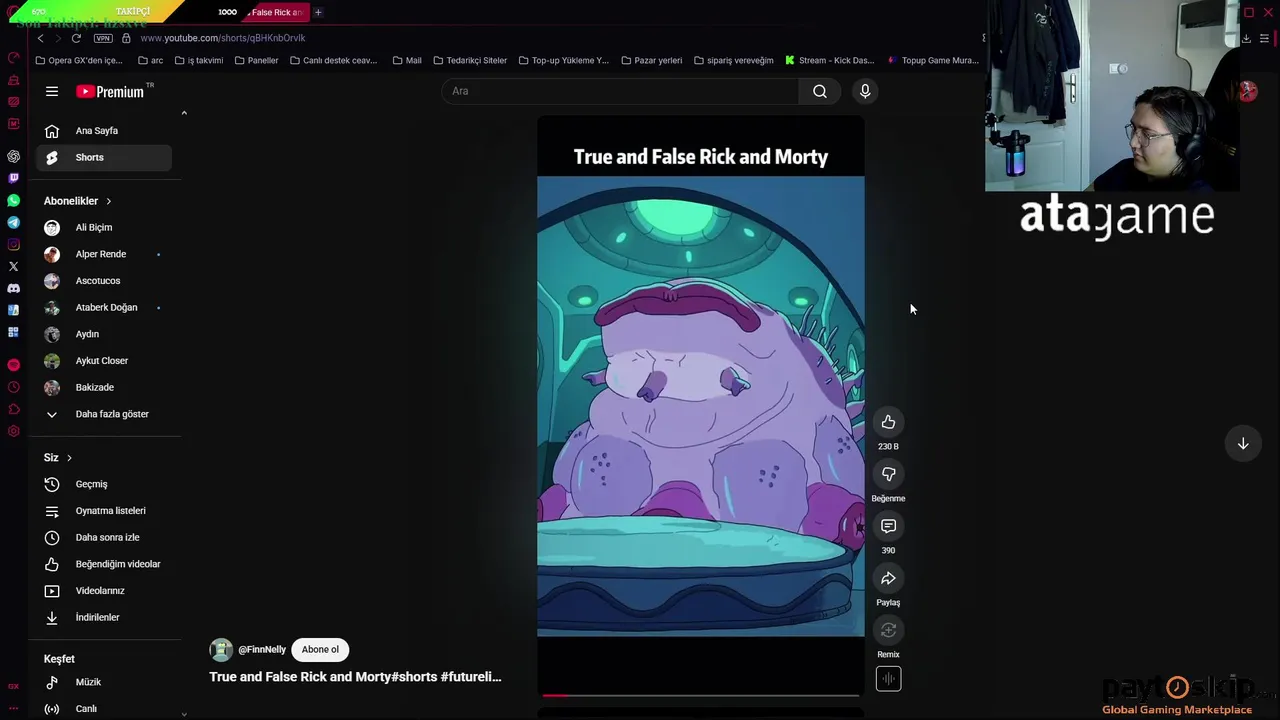This screenshot has width=1280, height=720.
Task: Open İndirilenler downloads page
Action: [x=103, y=617]
